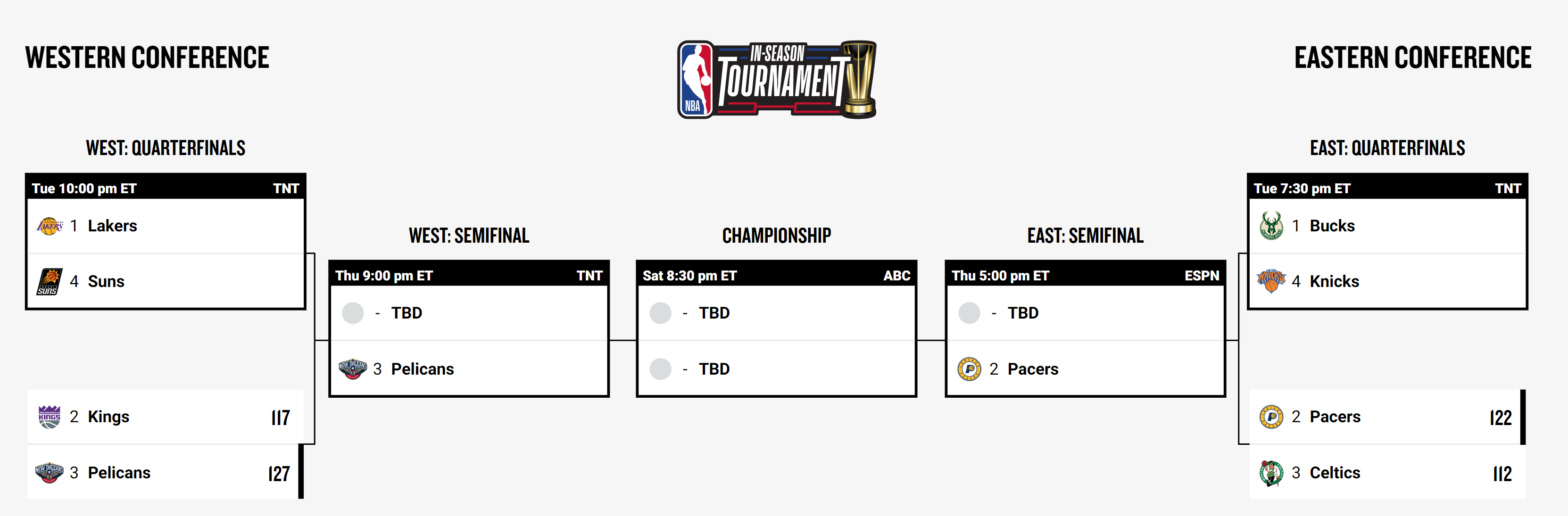Open the Thu 9:00 pm ET semifinal header
Image resolution: width=1568 pixels, height=516 pixels.
[x=469, y=275]
